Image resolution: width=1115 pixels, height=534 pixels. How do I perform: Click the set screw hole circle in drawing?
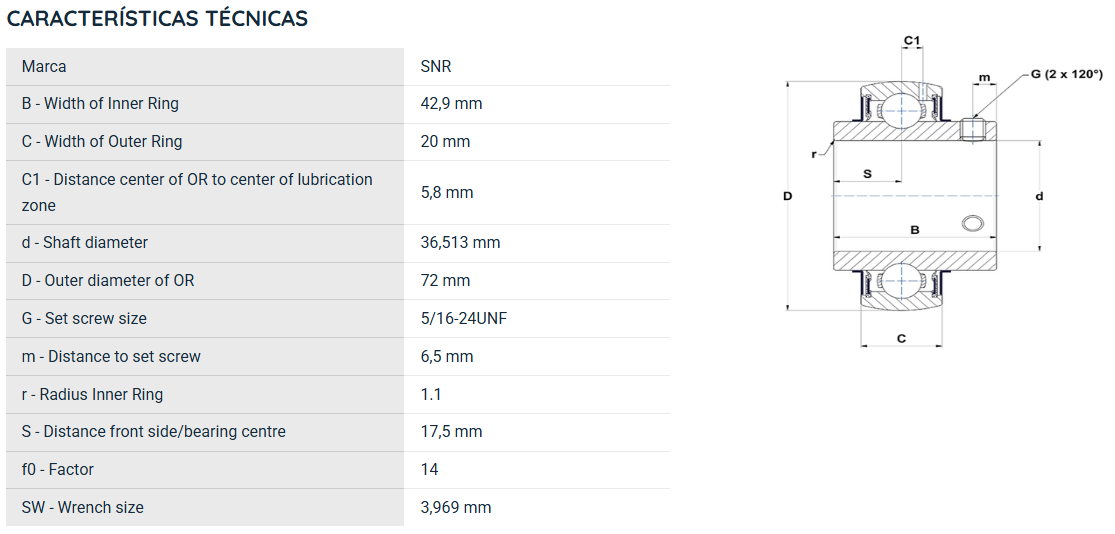pos(971,224)
